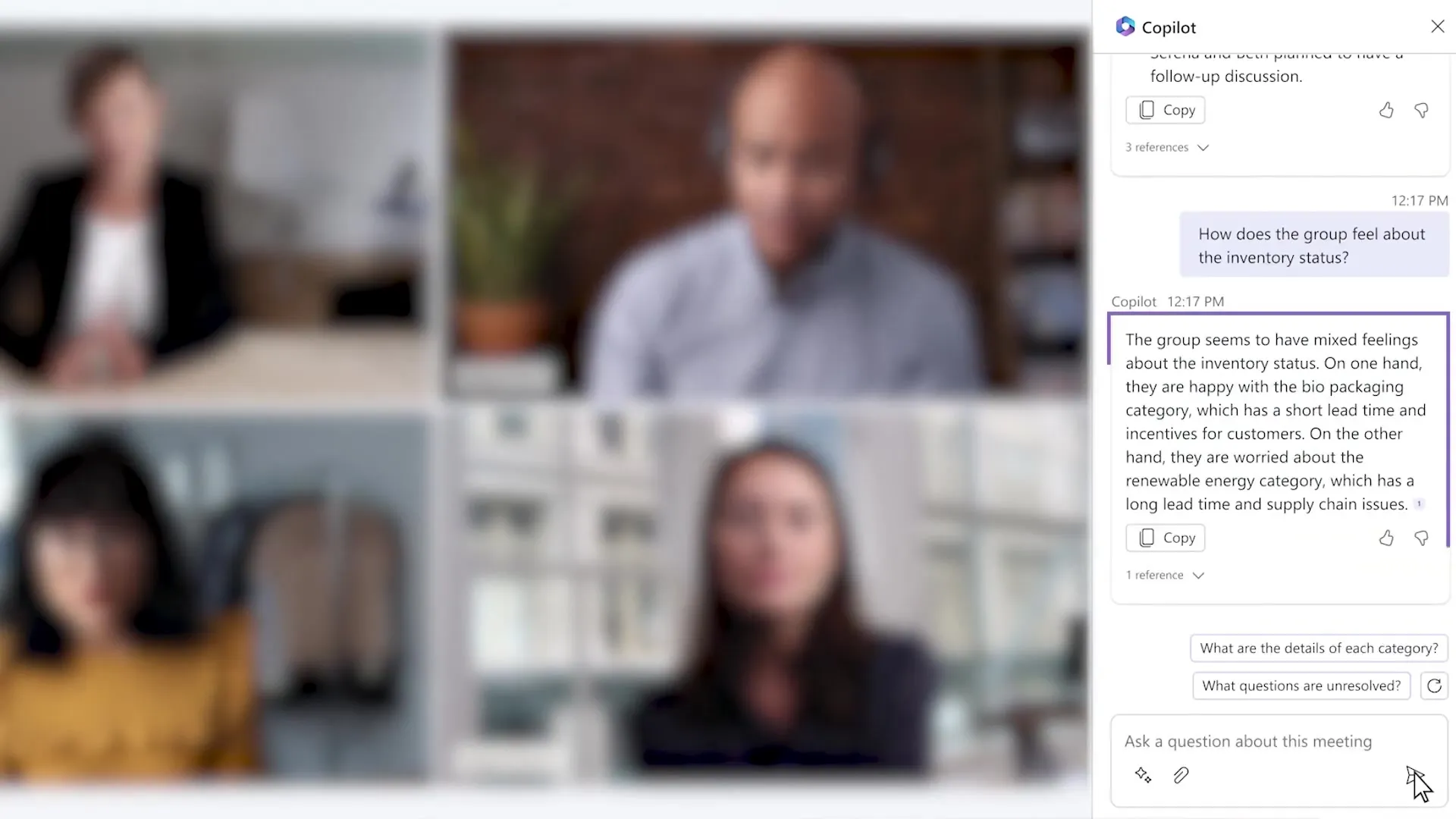
Task: Expand the 1 reference section
Action: (x=1165, y=574)
